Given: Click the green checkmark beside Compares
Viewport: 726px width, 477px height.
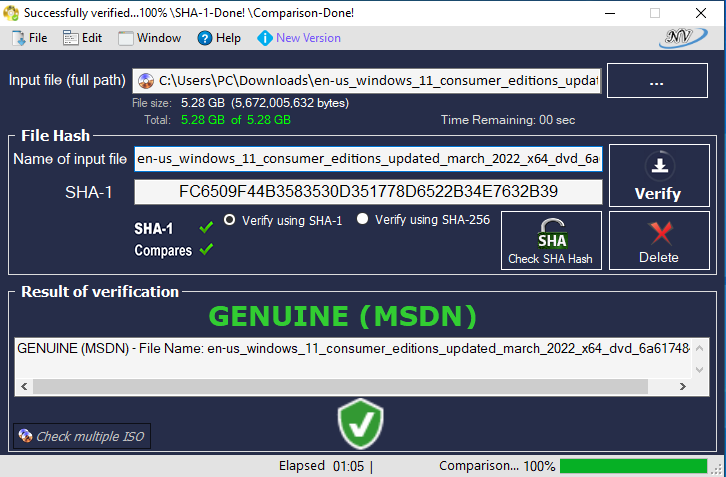Looking at the screenshot, I should click(x=206, y=250).
